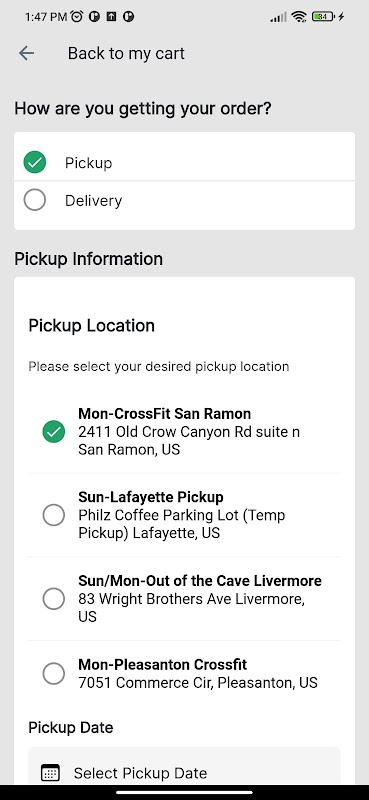
Task: Tap the battery indicator icon
Action: click(323, 17)
